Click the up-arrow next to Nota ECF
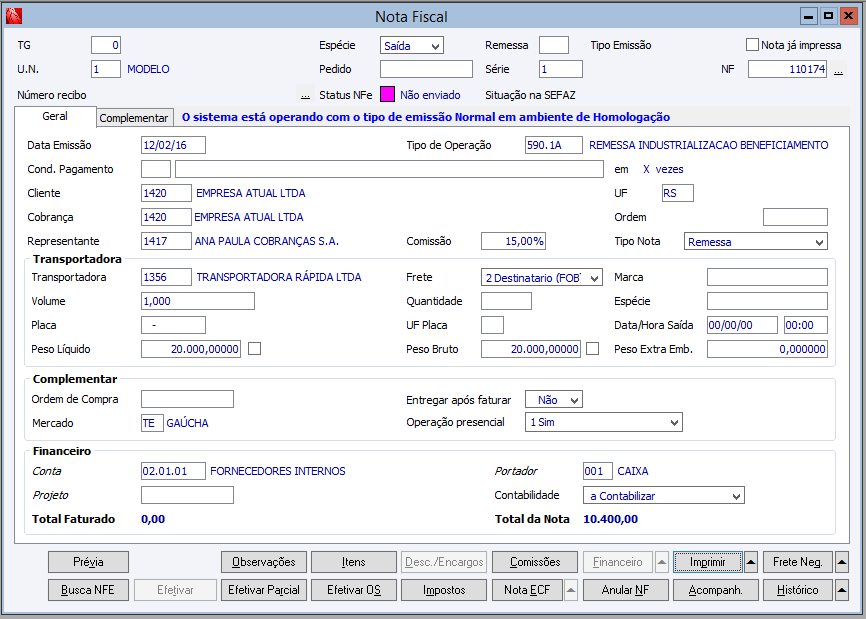 pos(571,590)
